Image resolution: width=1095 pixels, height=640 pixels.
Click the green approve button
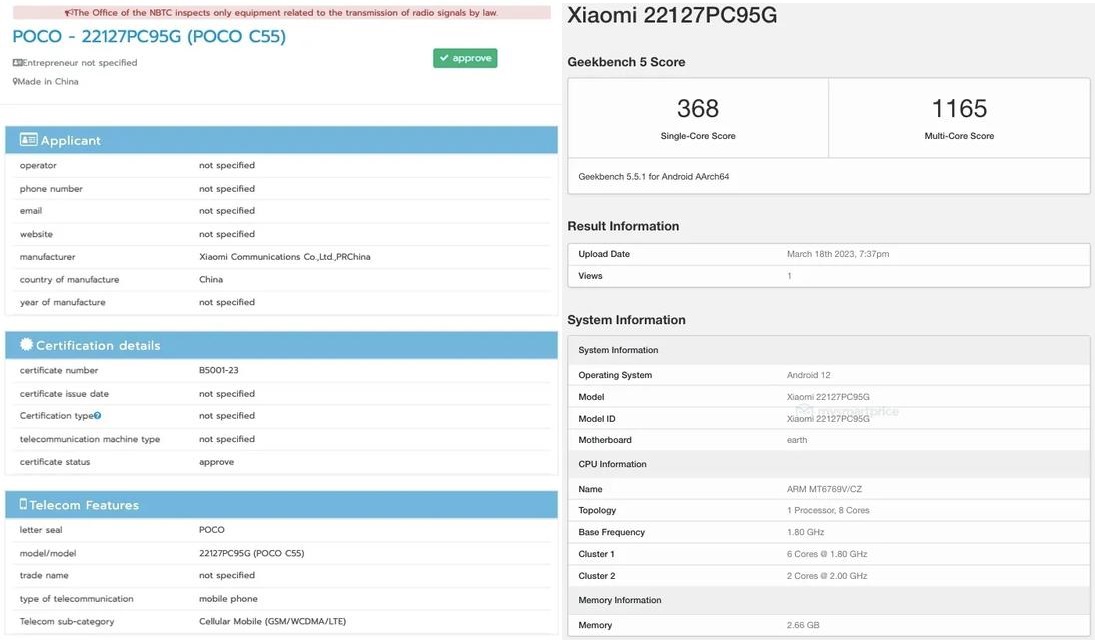coord(465,58)
